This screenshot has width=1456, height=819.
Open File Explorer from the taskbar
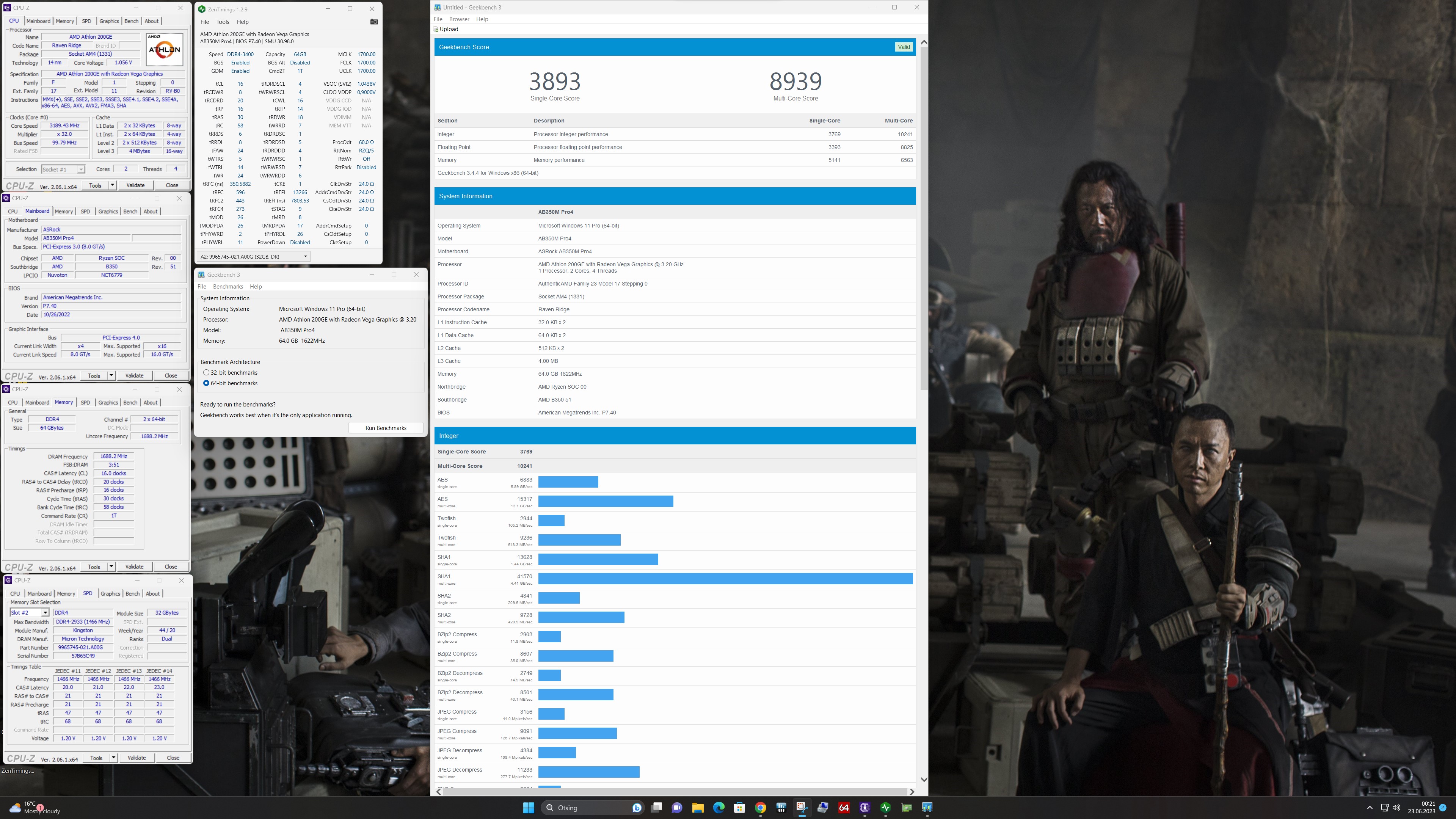pos(698,808)
